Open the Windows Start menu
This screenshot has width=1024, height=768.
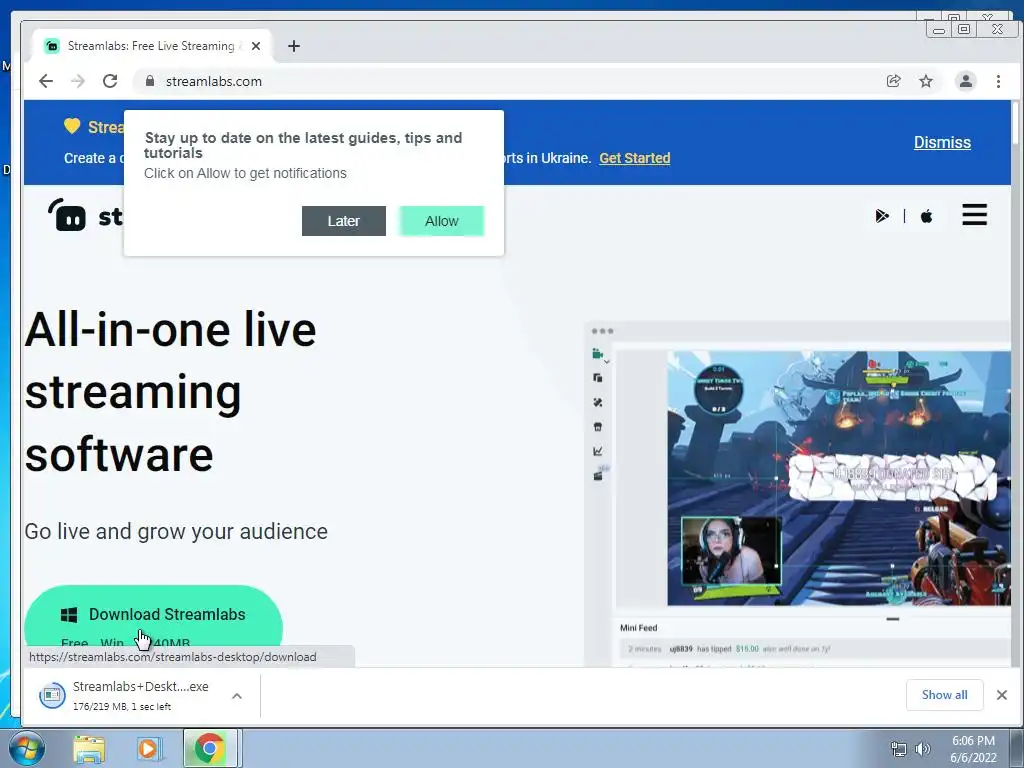point(26,748)
